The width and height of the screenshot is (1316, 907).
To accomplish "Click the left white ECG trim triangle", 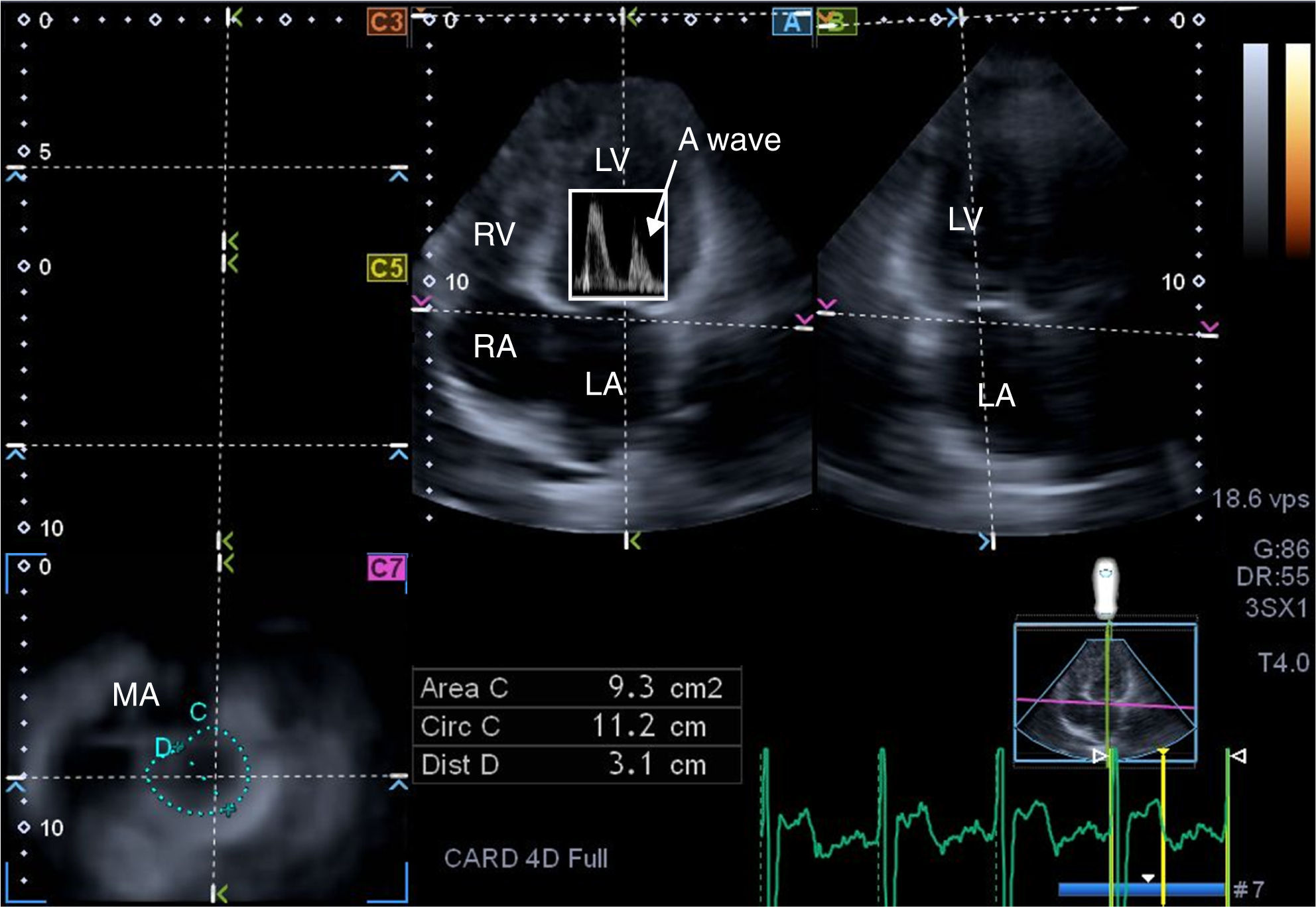I will click(1099, 755).
